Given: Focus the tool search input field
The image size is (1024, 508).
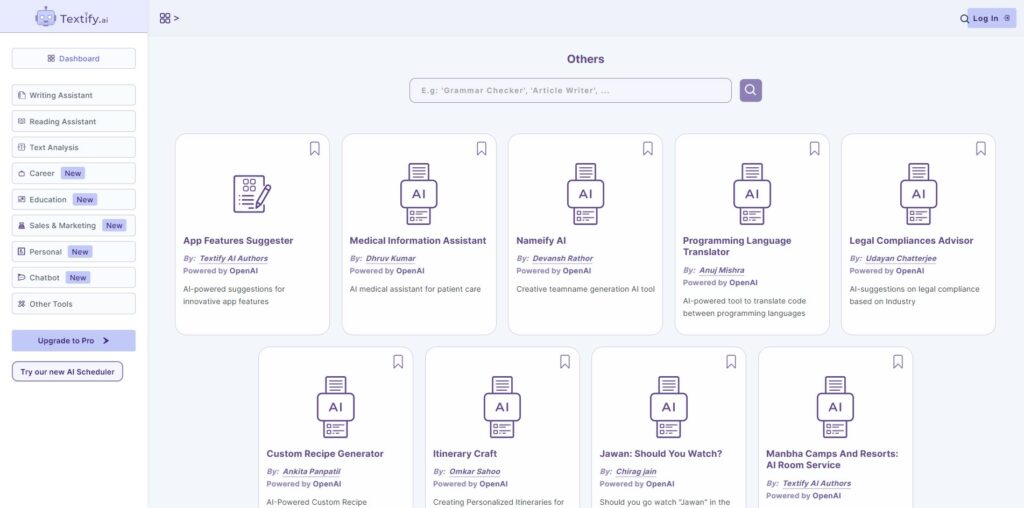Looking at the screenshot, I should point(570,91).
